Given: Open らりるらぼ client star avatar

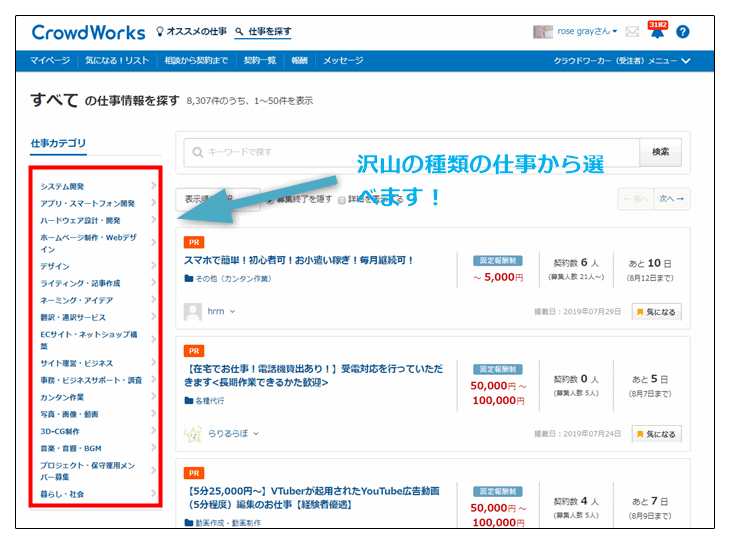Looking at the screenshot, I should click(193, 434).
